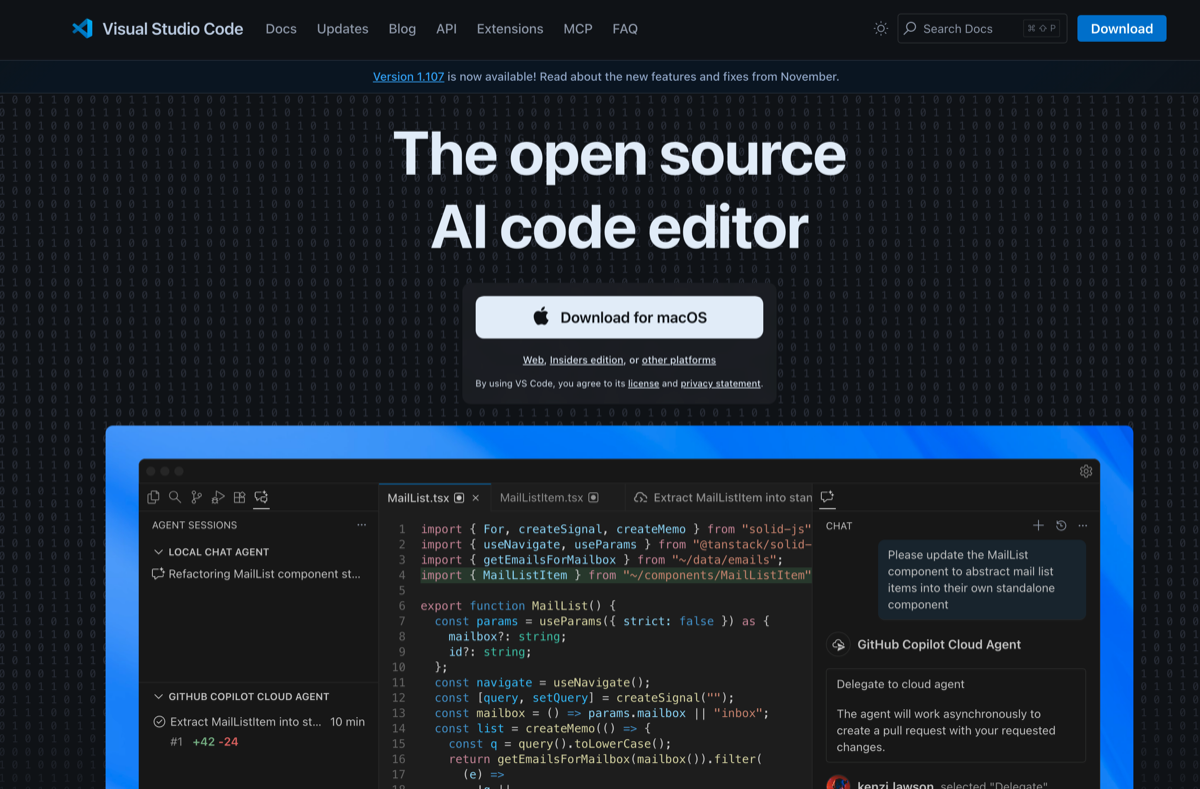Click the Download for macOS button
Screen dimensions: 1200x789
click(619, 316)
